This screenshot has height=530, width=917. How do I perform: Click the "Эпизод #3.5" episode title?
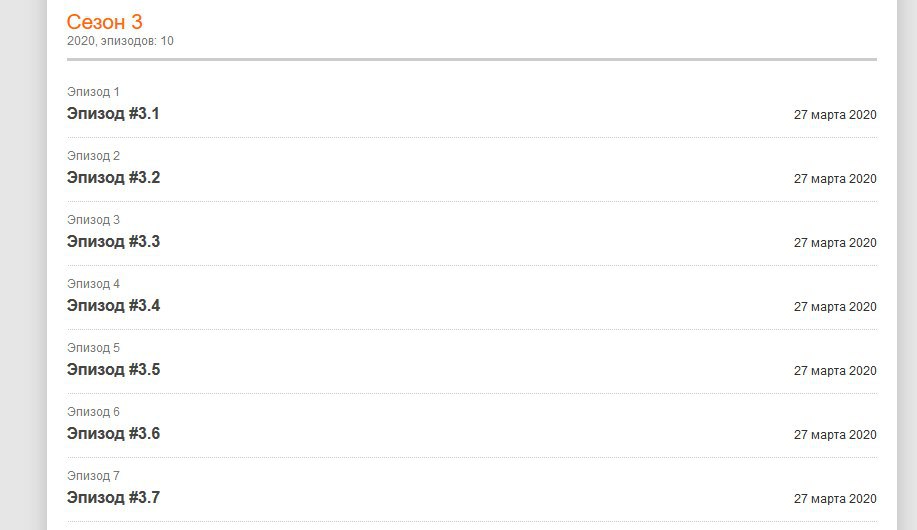(x=113, y=370)
